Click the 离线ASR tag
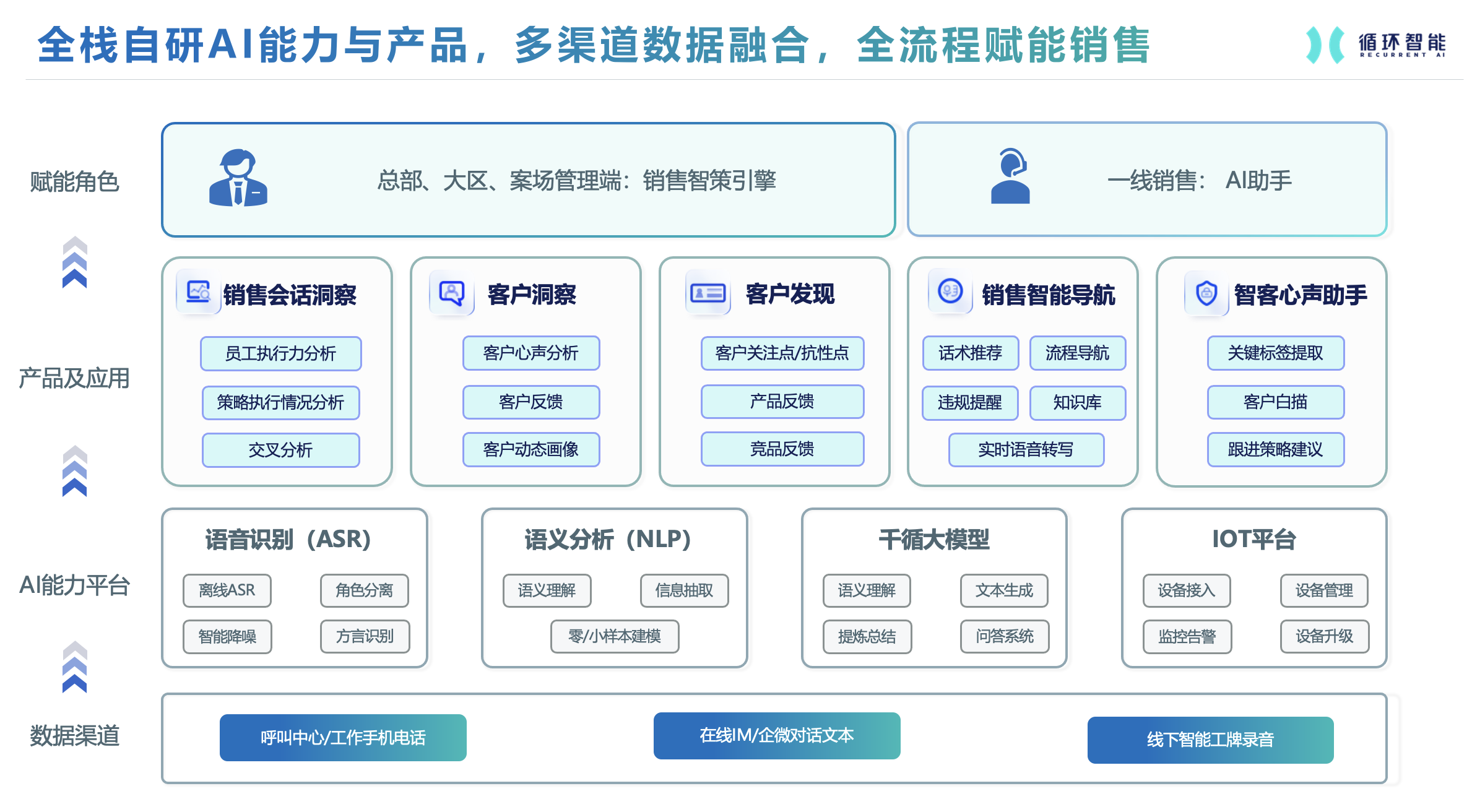 (227, 590)
